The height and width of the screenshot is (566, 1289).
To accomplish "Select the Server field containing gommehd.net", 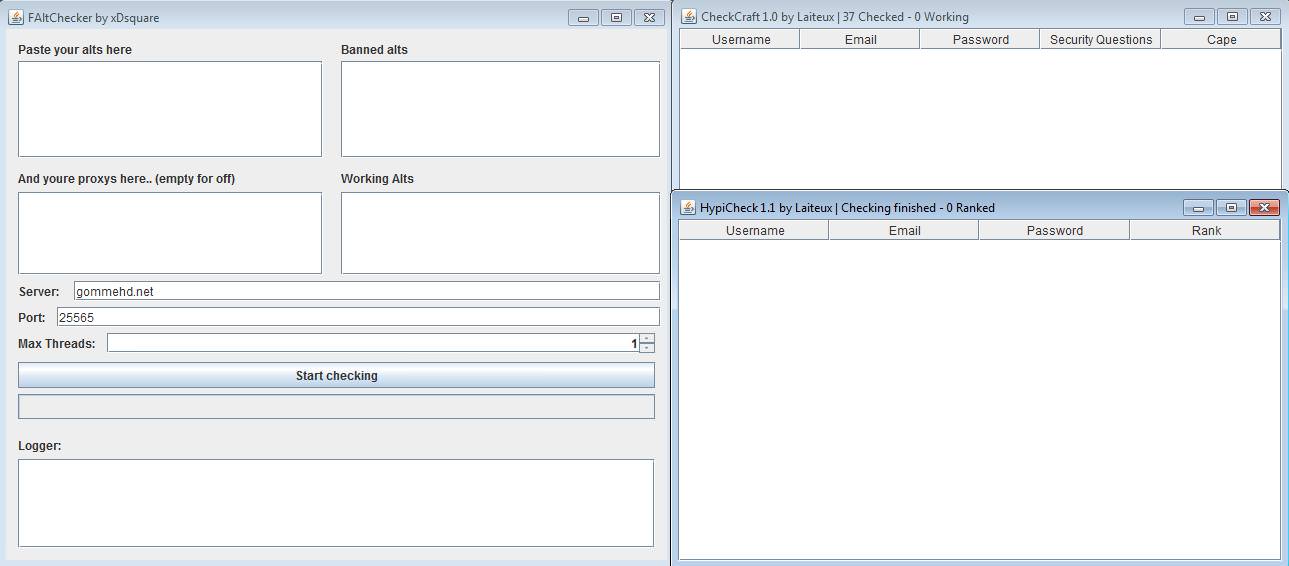I will [367, 291].
